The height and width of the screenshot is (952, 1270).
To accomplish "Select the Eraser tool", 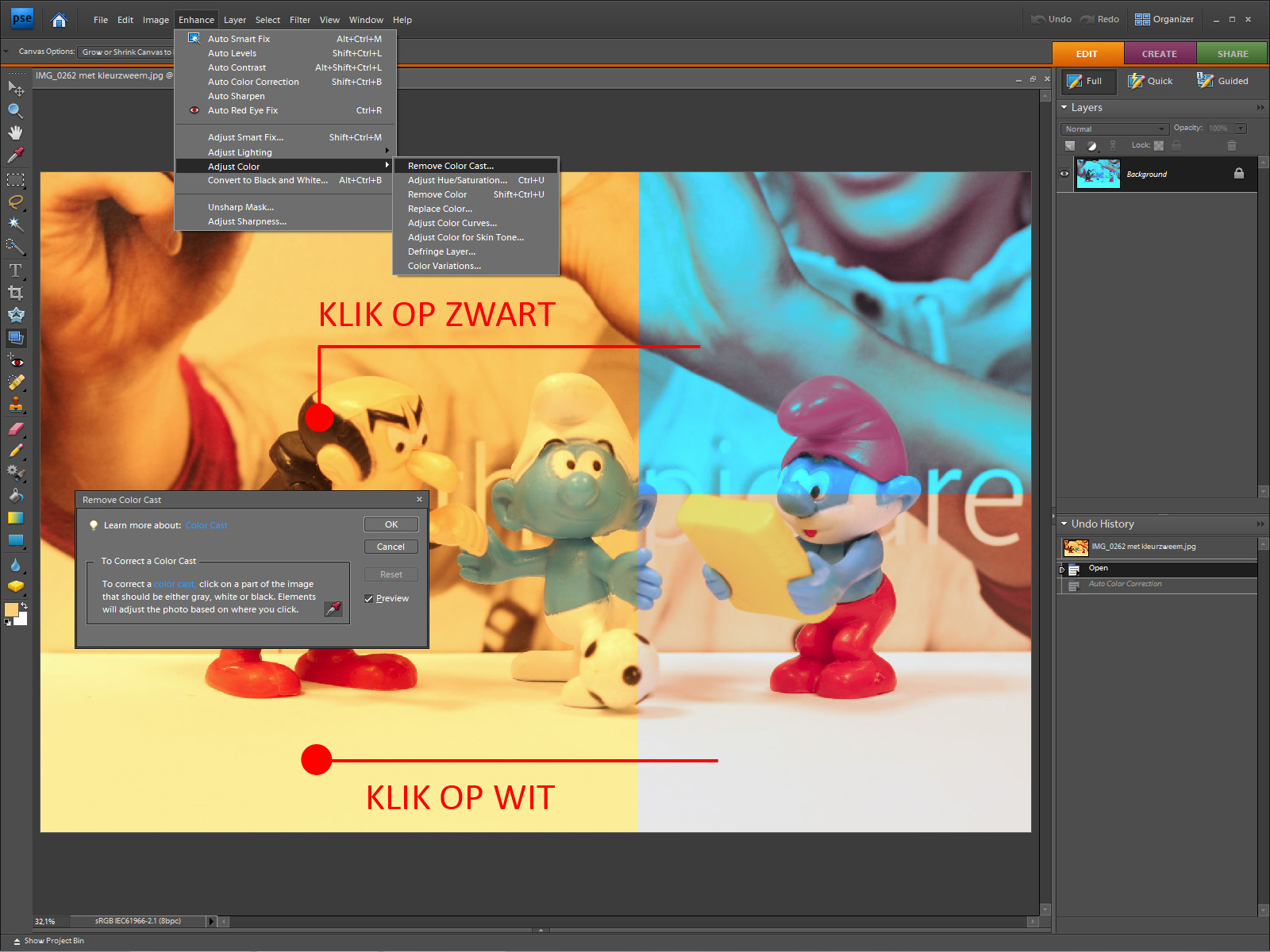I will [x=15, y=428].
